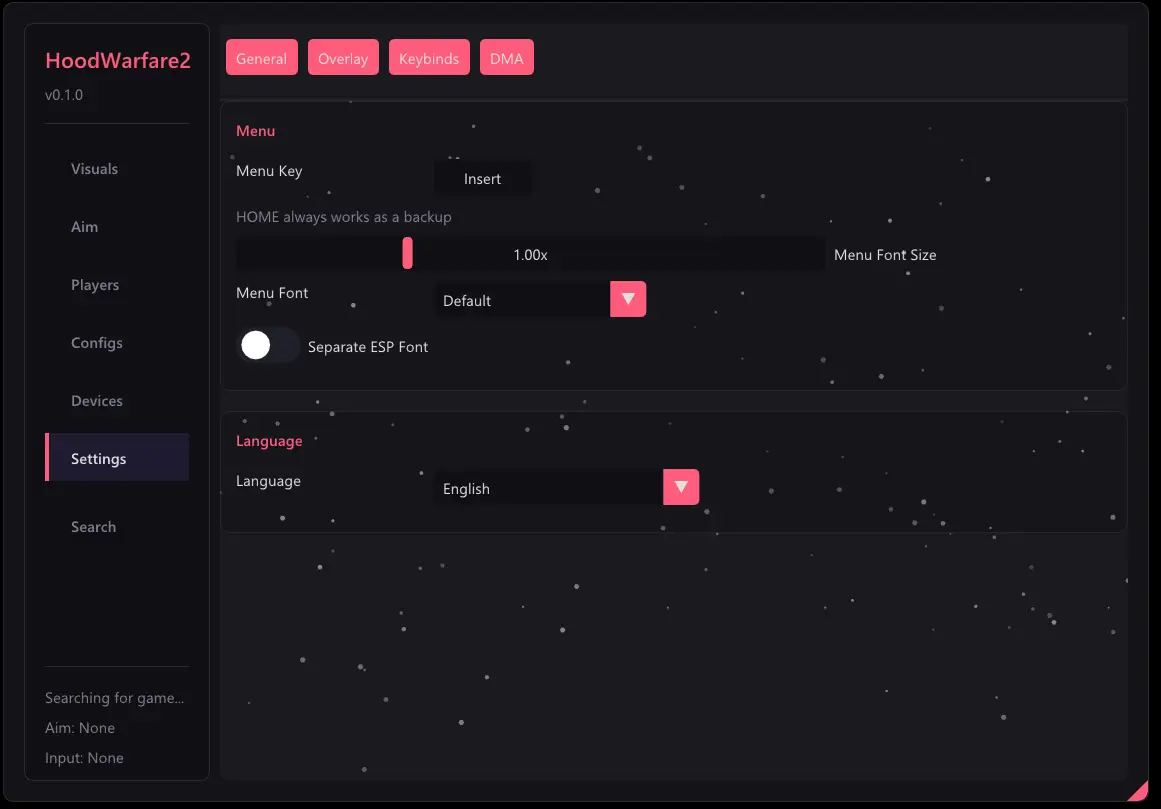Viewport: 1161px width, 809px height.
Task: Expand the Language dropdown arrow
Action: (x=681, y=487)
